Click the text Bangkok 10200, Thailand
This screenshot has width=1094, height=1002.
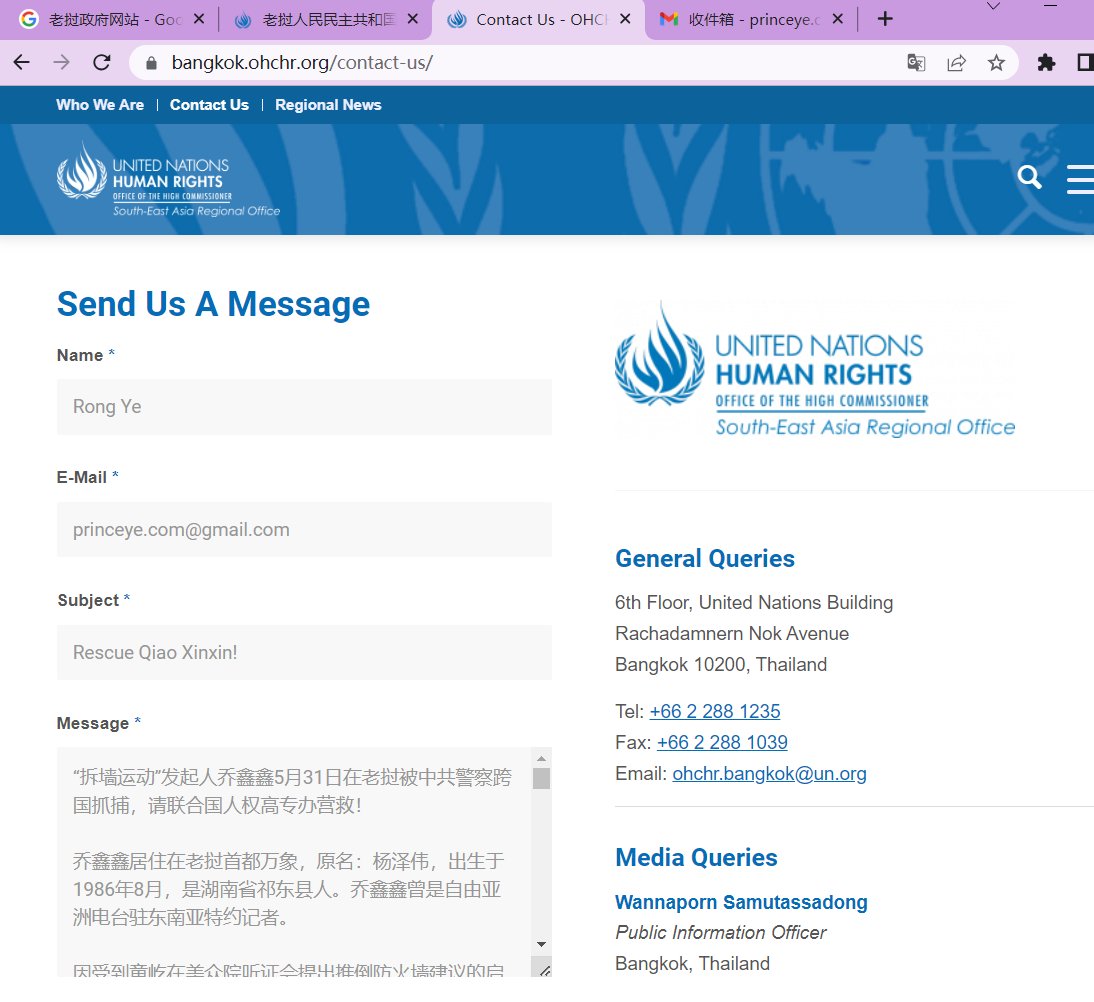[721, 664]
